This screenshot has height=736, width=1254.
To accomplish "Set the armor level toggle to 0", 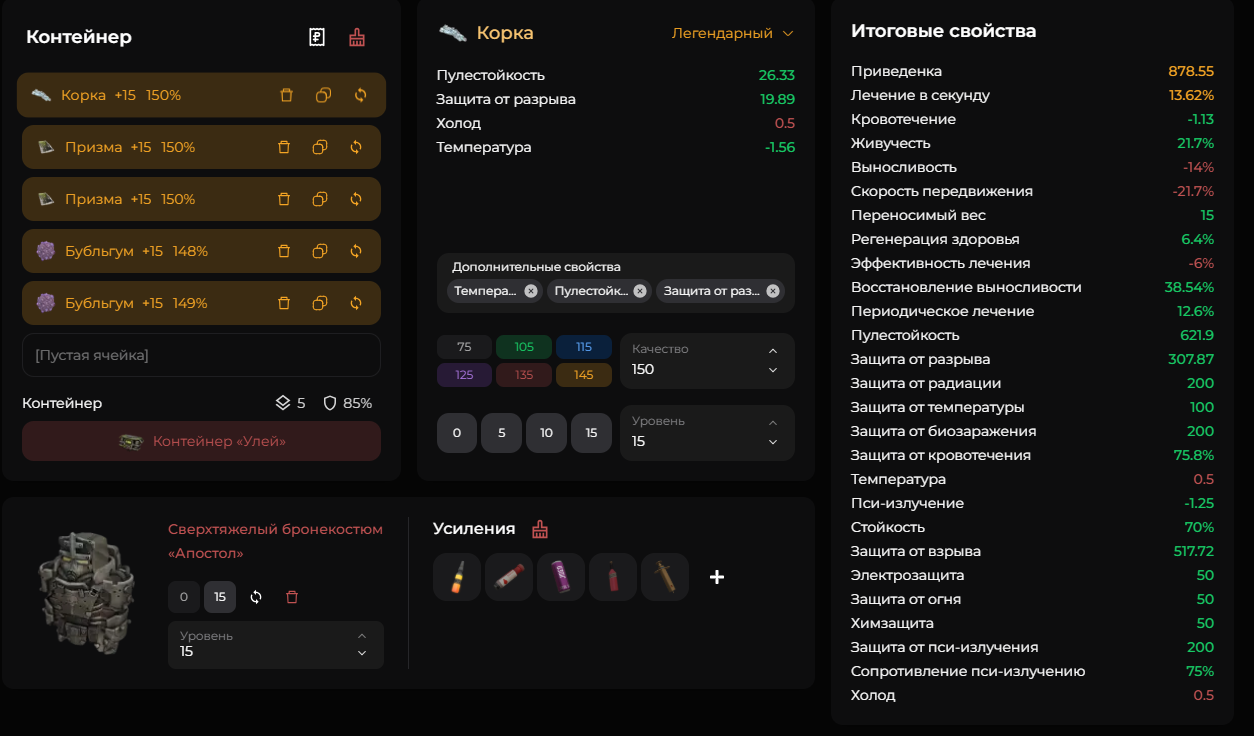I will [x=183, y=597].
